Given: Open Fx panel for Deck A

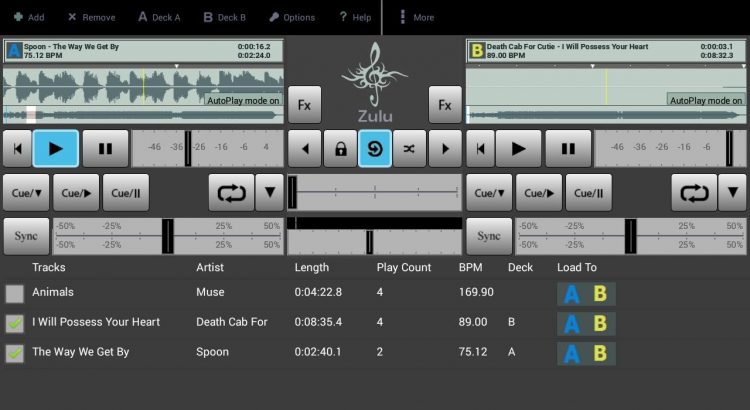Looking at the screenshot, I should (304, 105).
